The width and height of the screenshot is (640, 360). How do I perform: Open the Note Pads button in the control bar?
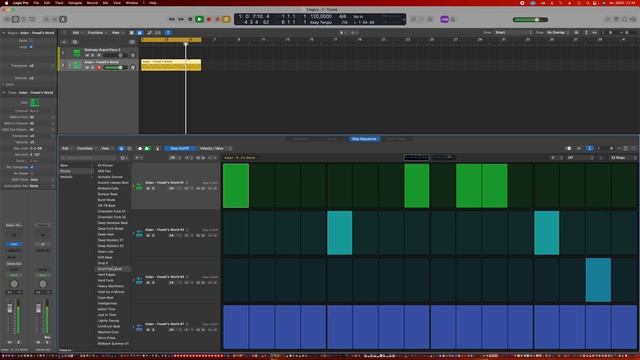616,19
